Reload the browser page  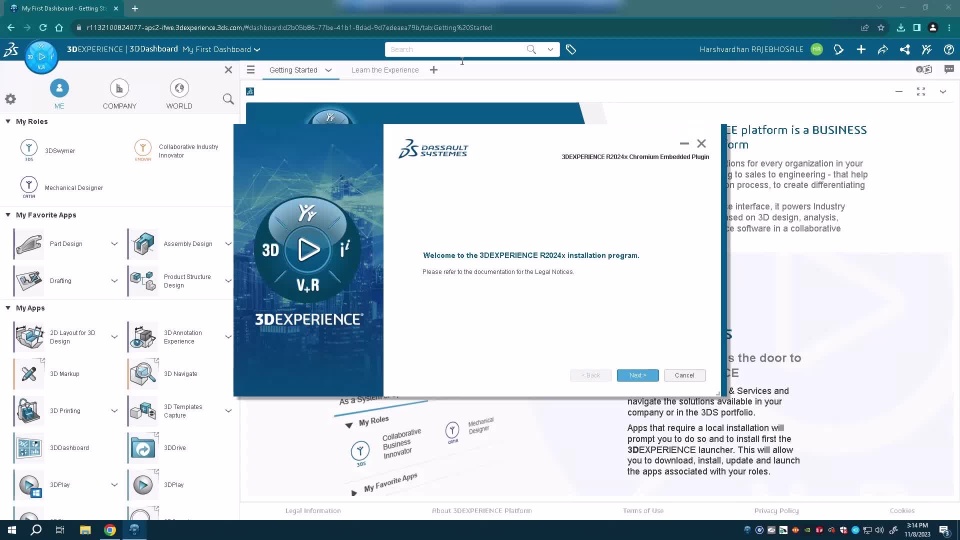pos(43,28)
